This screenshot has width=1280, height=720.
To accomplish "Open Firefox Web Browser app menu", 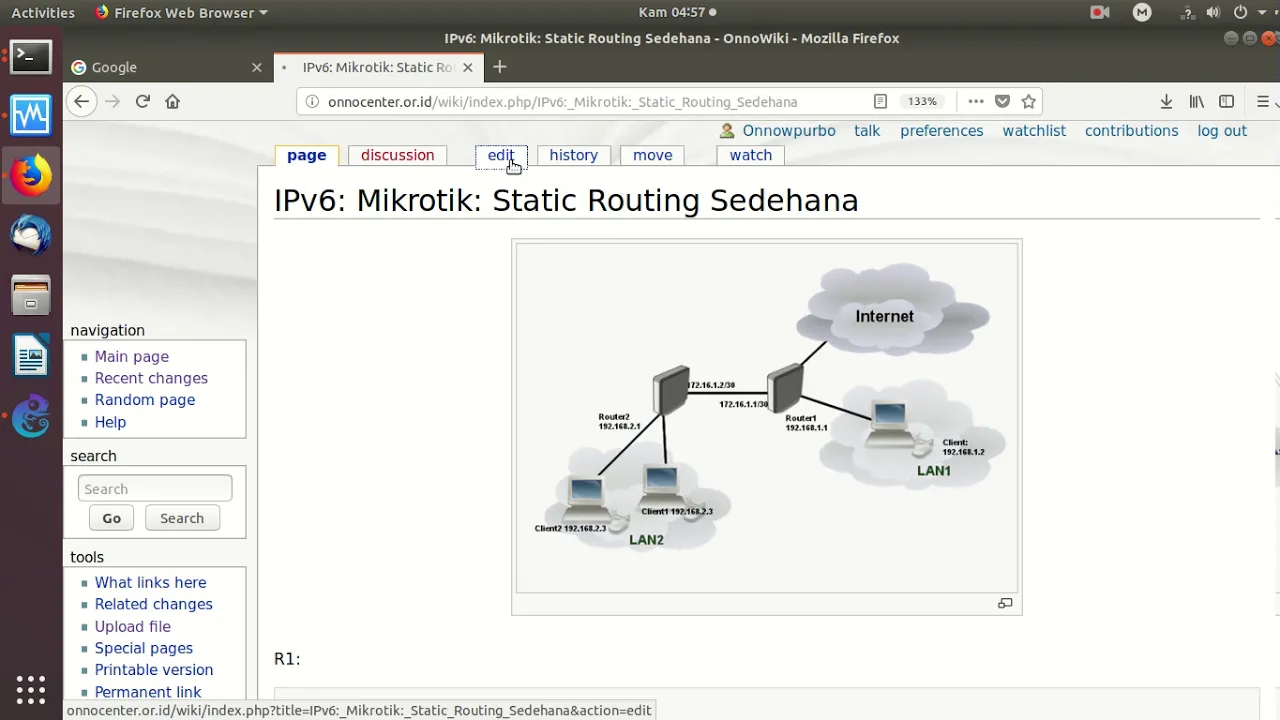I will pyautogui.click(x=181, y=12).
